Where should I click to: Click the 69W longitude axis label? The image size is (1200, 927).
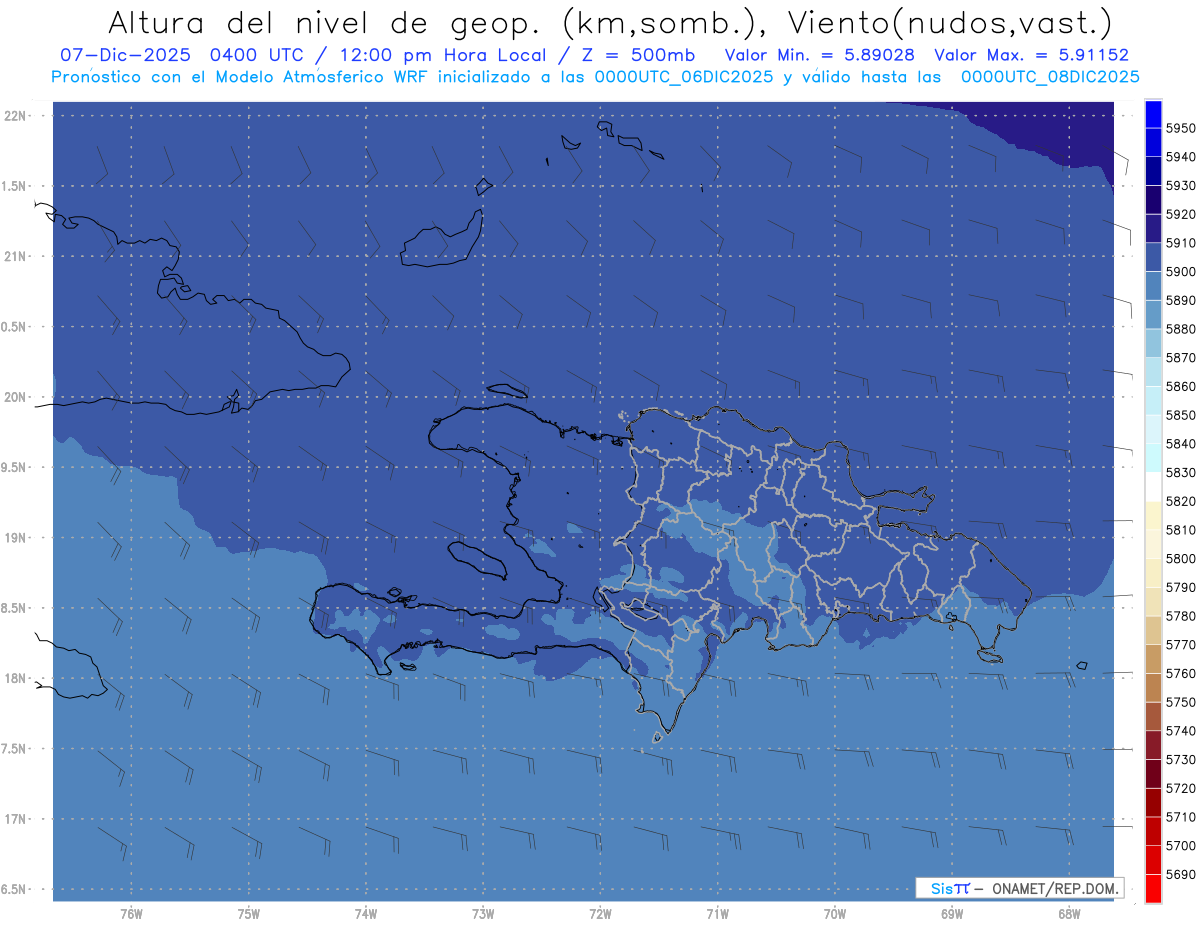pos(952,914)
